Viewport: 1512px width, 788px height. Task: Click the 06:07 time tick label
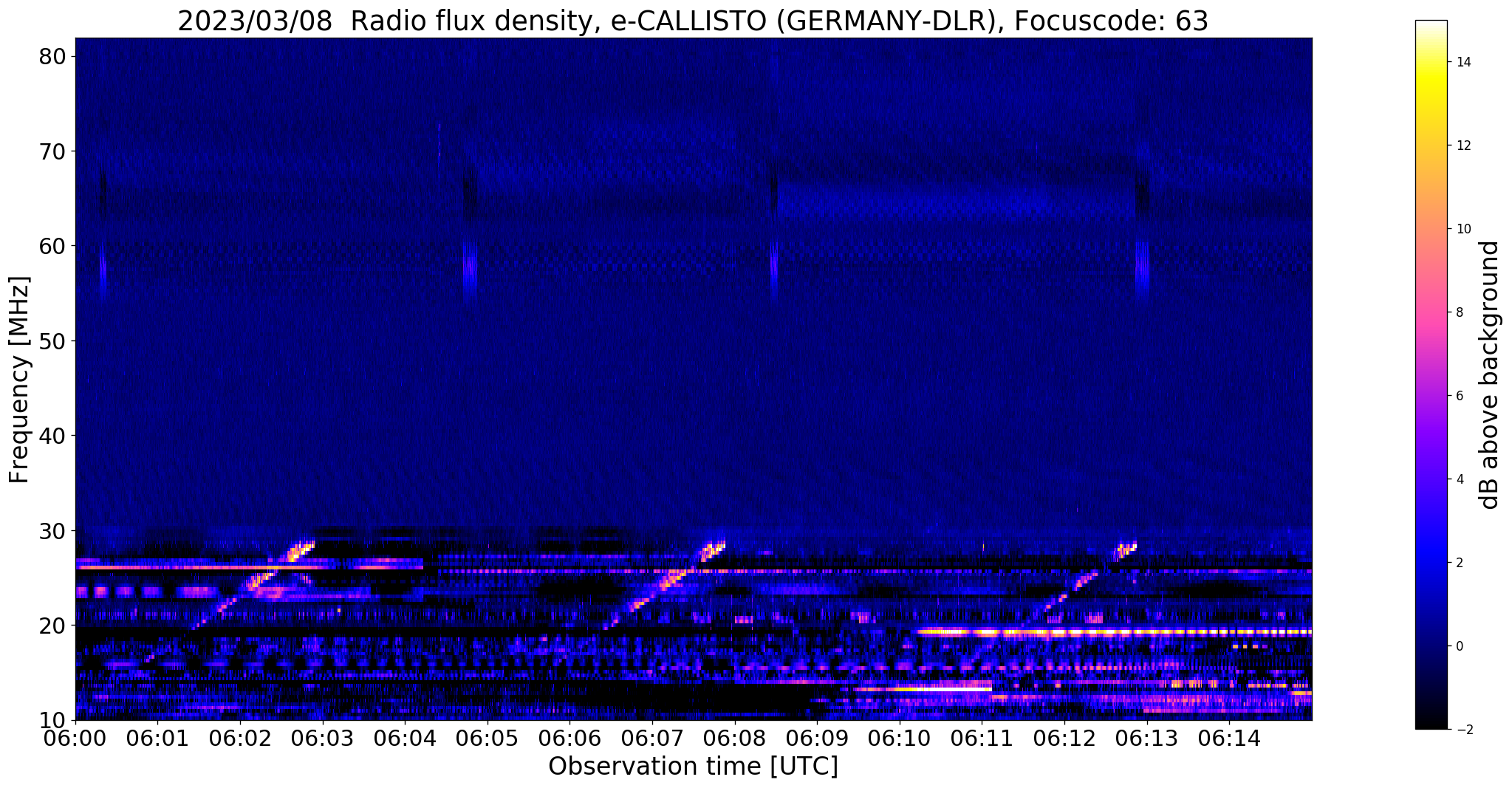point(652,738)
